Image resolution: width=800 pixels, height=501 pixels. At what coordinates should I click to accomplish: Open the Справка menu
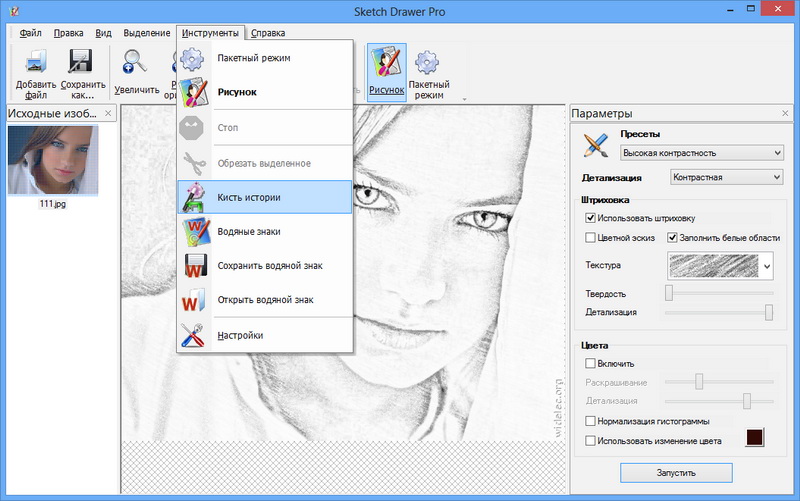[268, 33]
